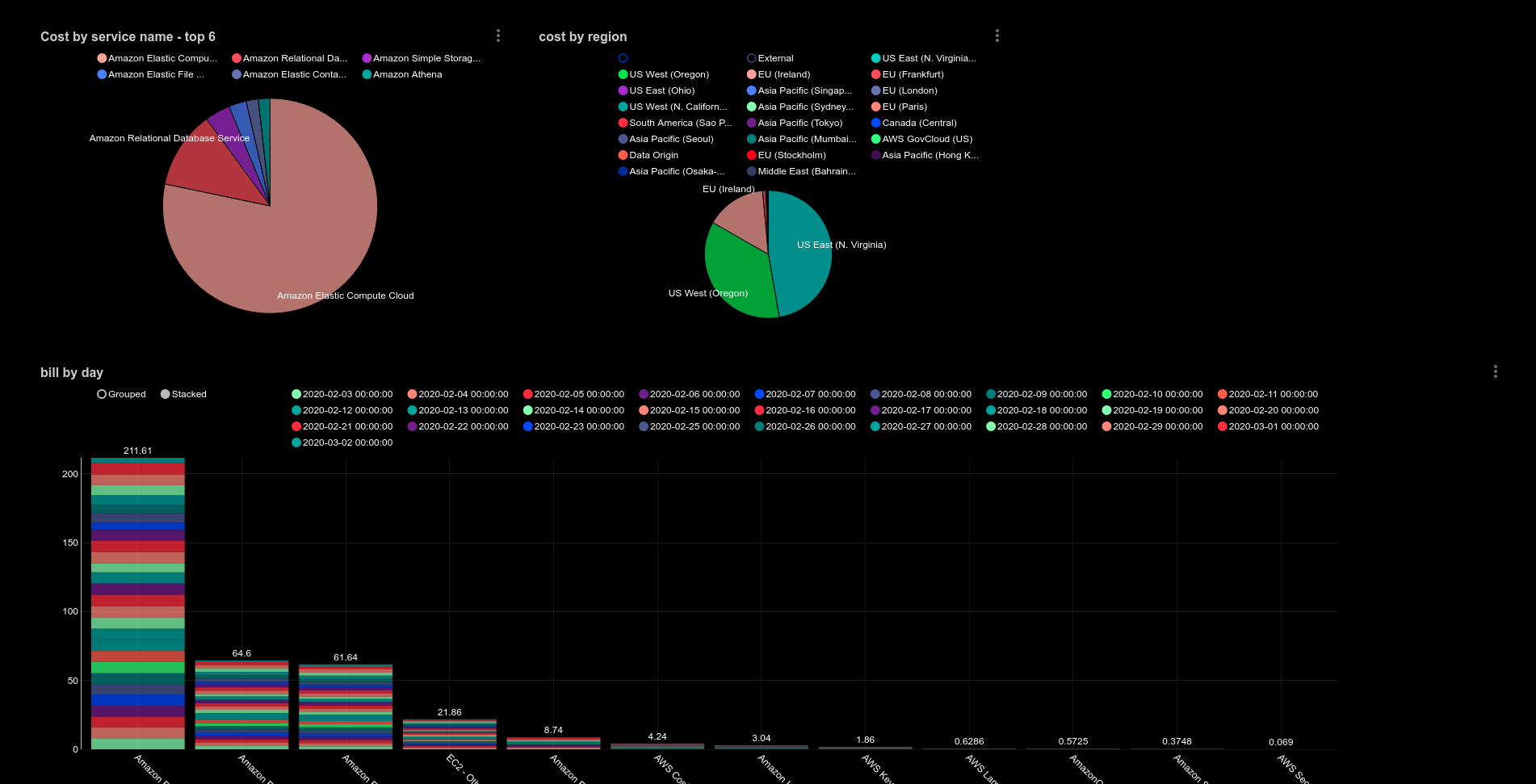
Task: Open the options menu for bill by day
Action: pos(1496,371)
